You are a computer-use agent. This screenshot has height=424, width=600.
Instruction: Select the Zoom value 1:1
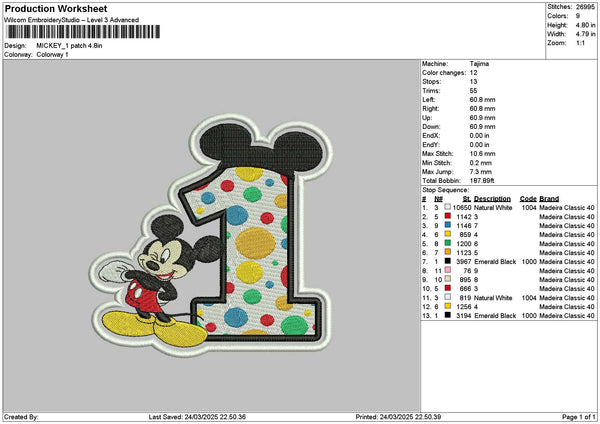coord(580,43)
